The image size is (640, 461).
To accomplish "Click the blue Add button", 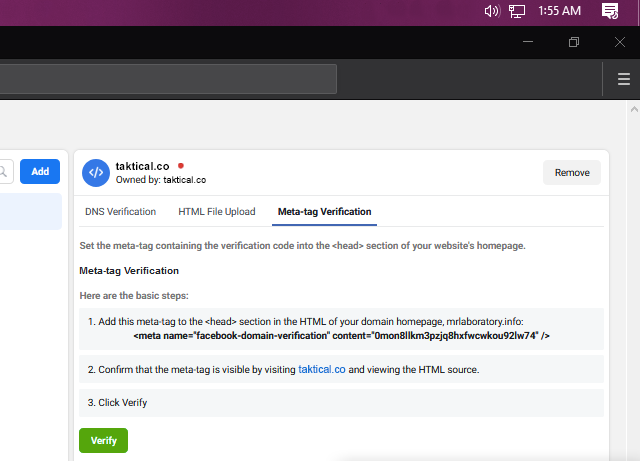I will (40, 171).
